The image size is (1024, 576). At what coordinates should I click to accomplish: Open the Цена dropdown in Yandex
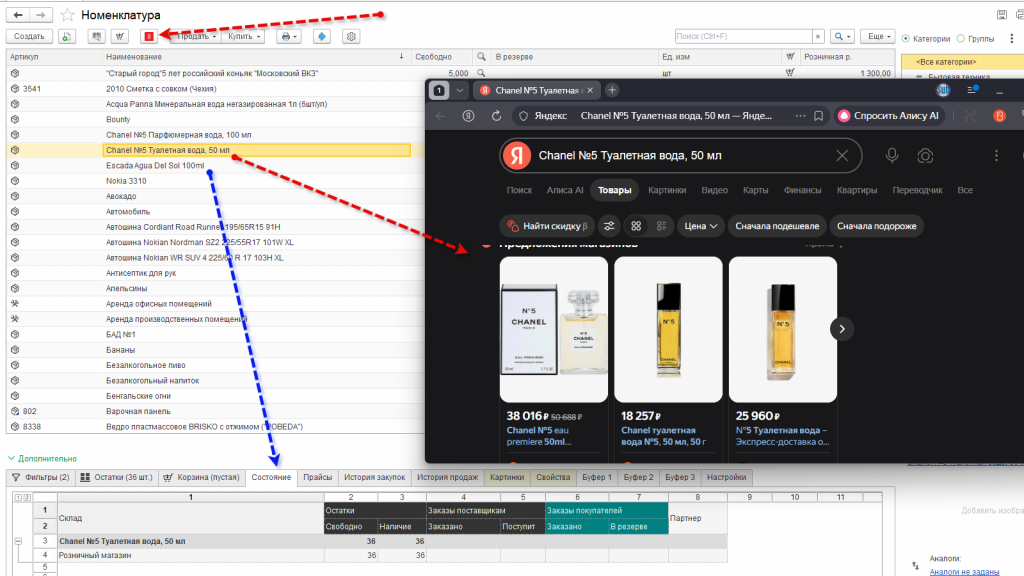pos(700,226)
